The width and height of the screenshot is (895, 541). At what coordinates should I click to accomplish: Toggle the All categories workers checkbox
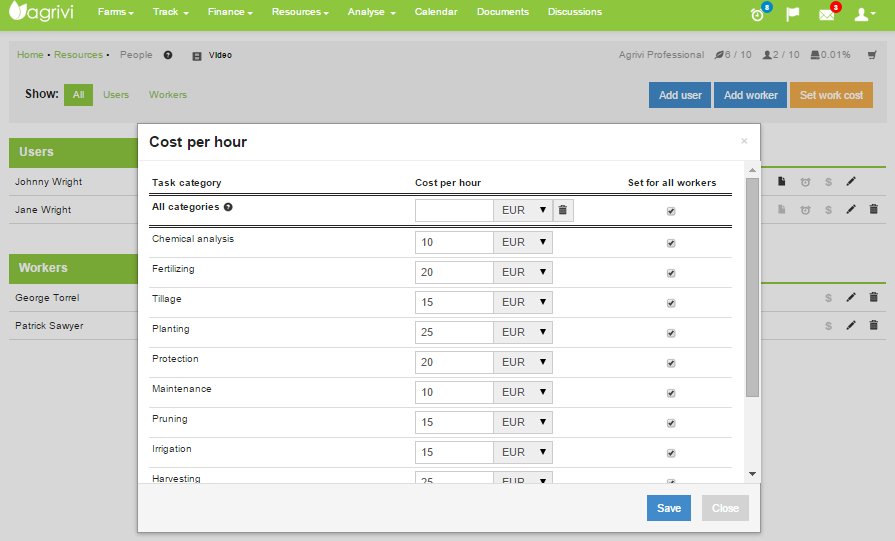[671, 212]
